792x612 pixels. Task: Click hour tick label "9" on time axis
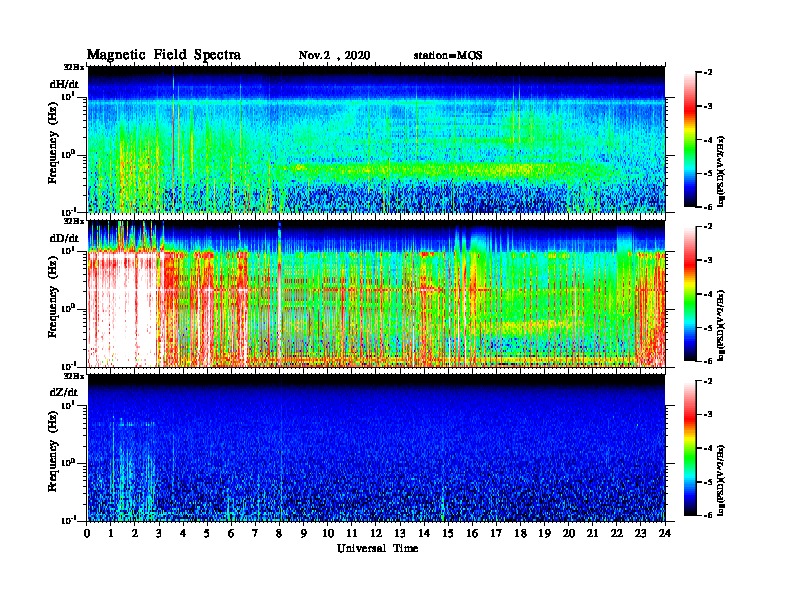pyautogui.click(x=304, y=534)
